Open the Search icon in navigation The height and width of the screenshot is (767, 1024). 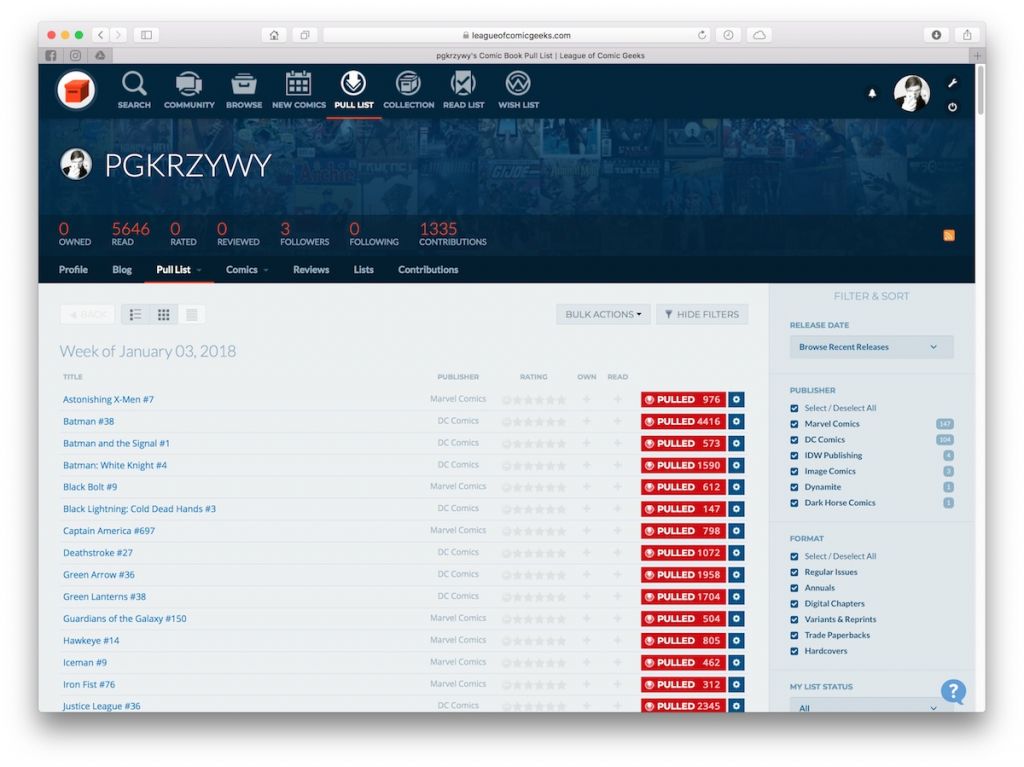134,90
